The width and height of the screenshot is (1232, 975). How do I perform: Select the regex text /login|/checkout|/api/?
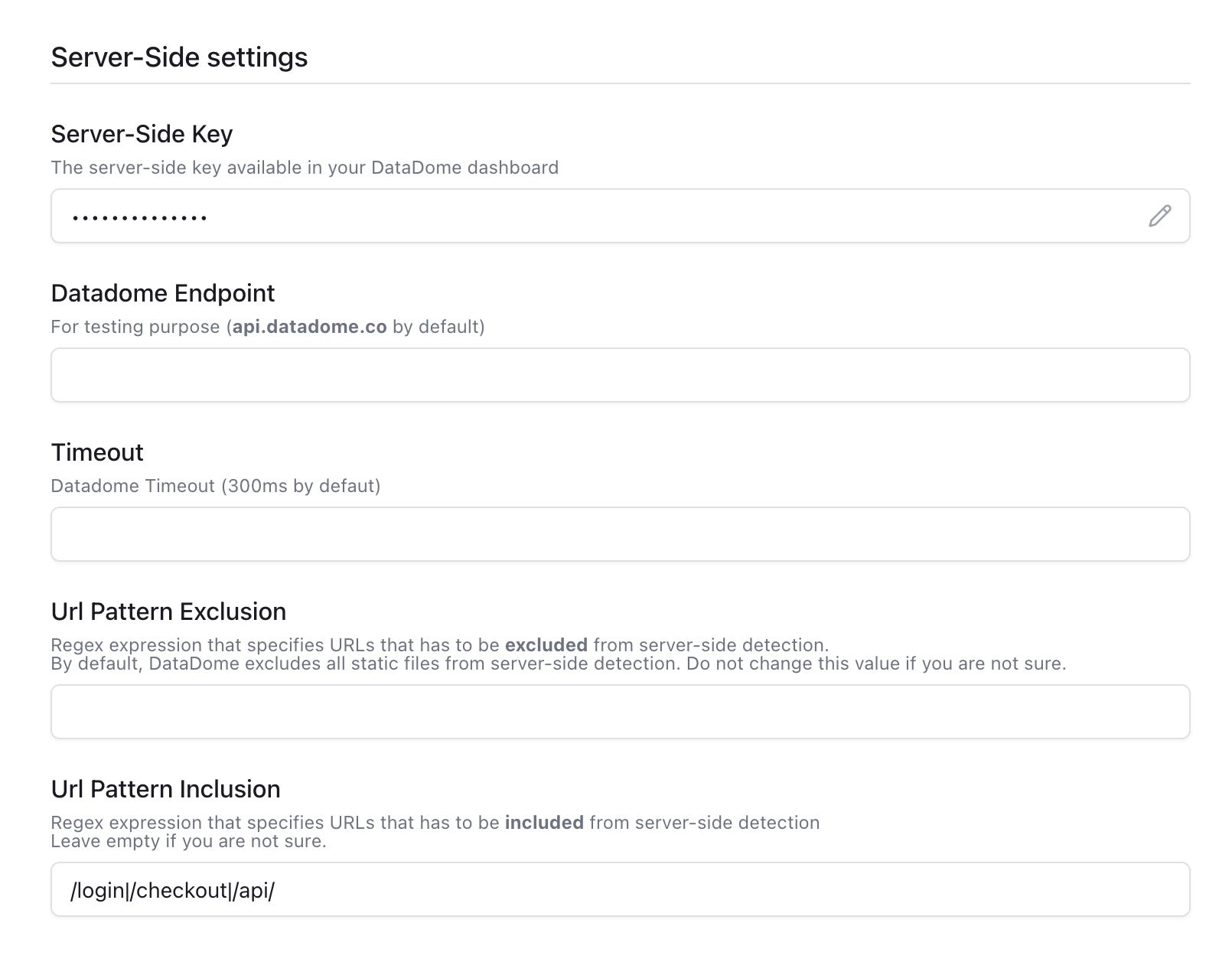(173, 890)
